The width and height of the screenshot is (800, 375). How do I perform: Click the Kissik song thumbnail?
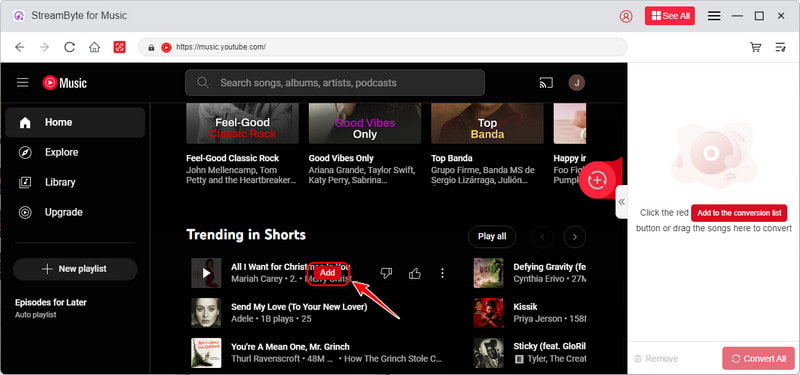click(488, 313)
